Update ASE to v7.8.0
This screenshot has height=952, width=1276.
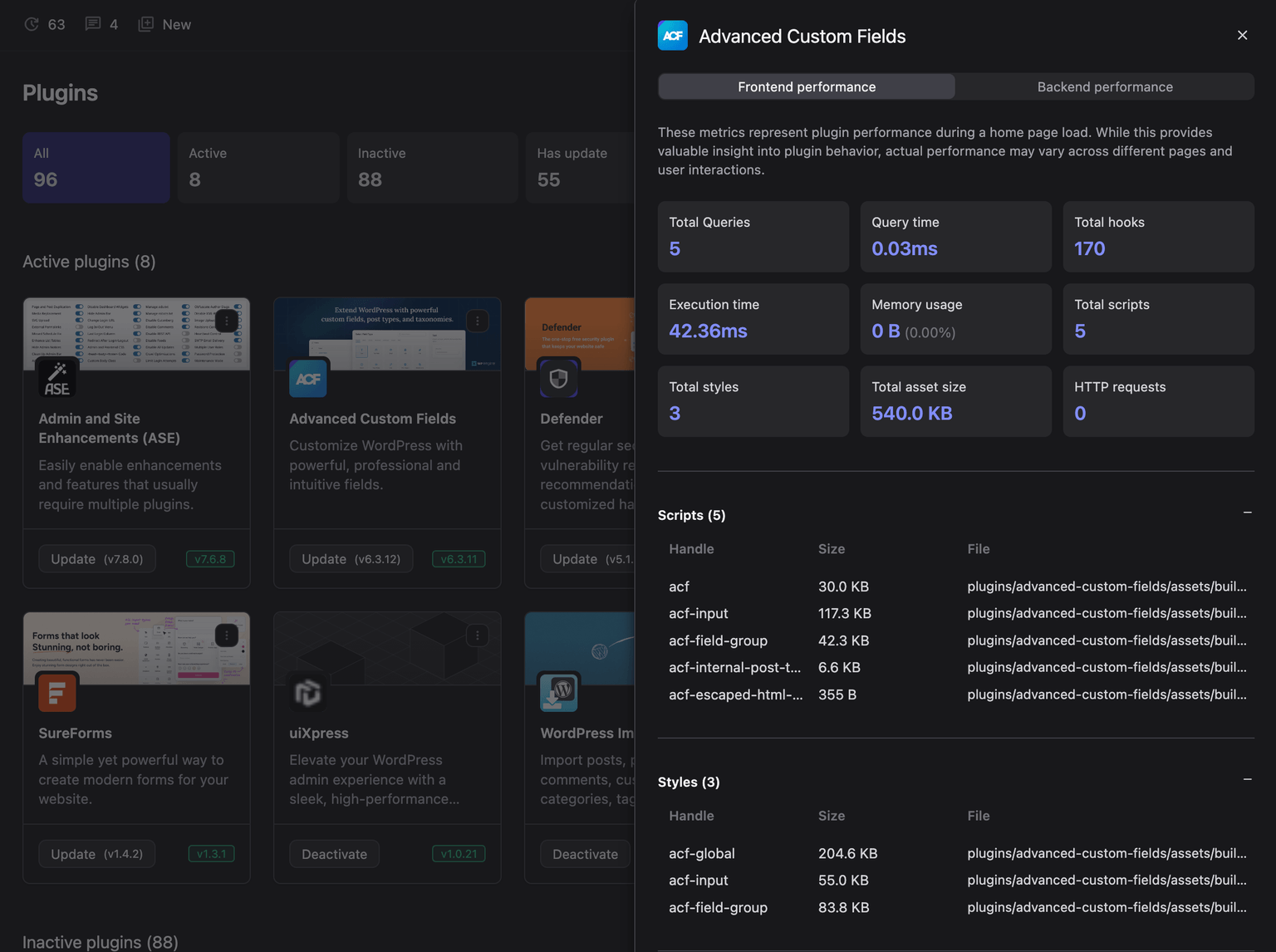tap(97, 559)
